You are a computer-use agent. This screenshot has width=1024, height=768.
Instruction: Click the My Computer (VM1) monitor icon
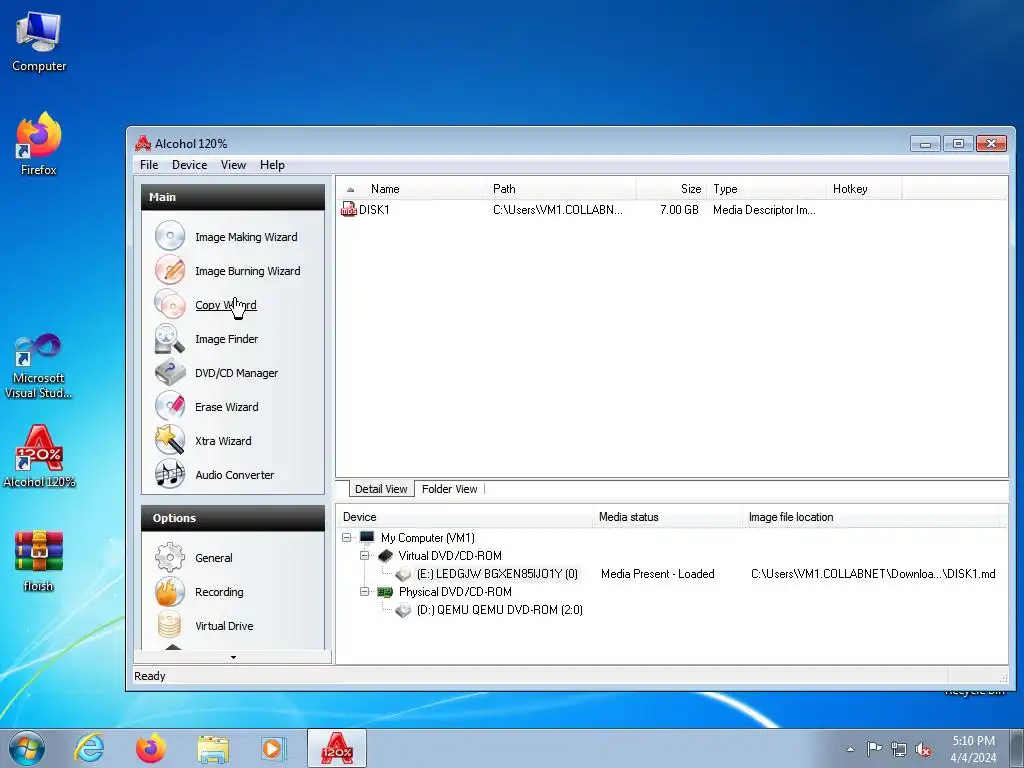367,537
